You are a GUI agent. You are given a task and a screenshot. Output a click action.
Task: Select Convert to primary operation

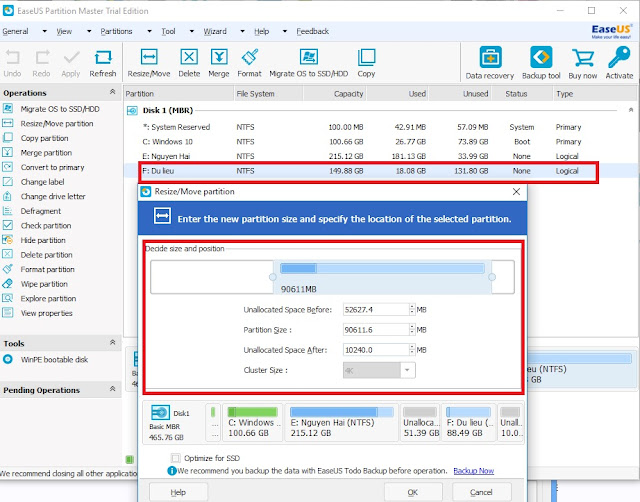[x=52, y=167]
